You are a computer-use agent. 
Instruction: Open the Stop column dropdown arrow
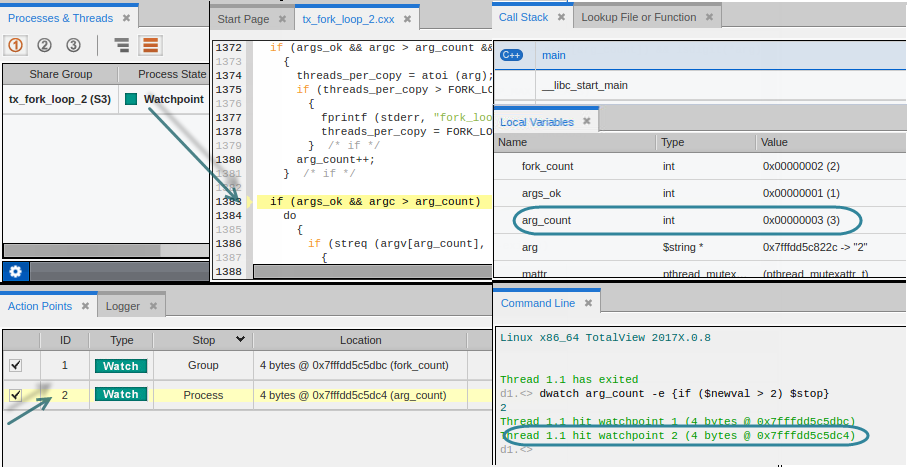(240, 340)
